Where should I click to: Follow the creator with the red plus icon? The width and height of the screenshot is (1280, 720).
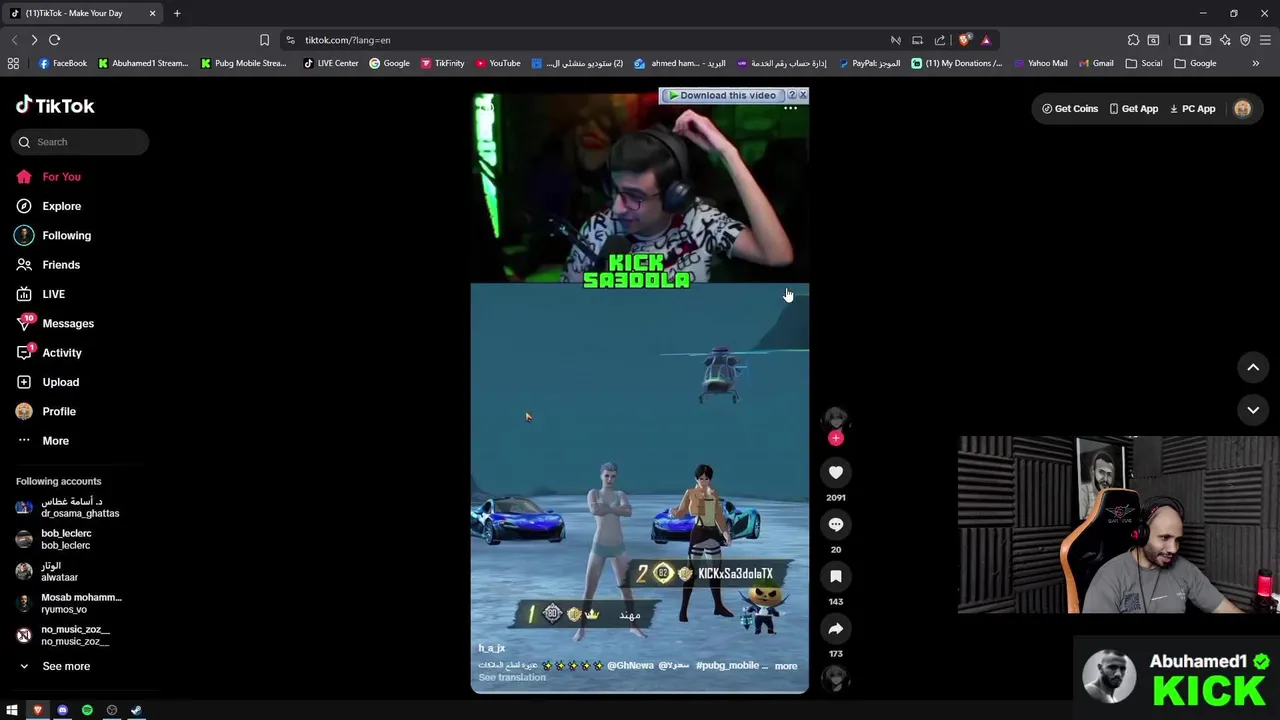click(x=836, y=438)
